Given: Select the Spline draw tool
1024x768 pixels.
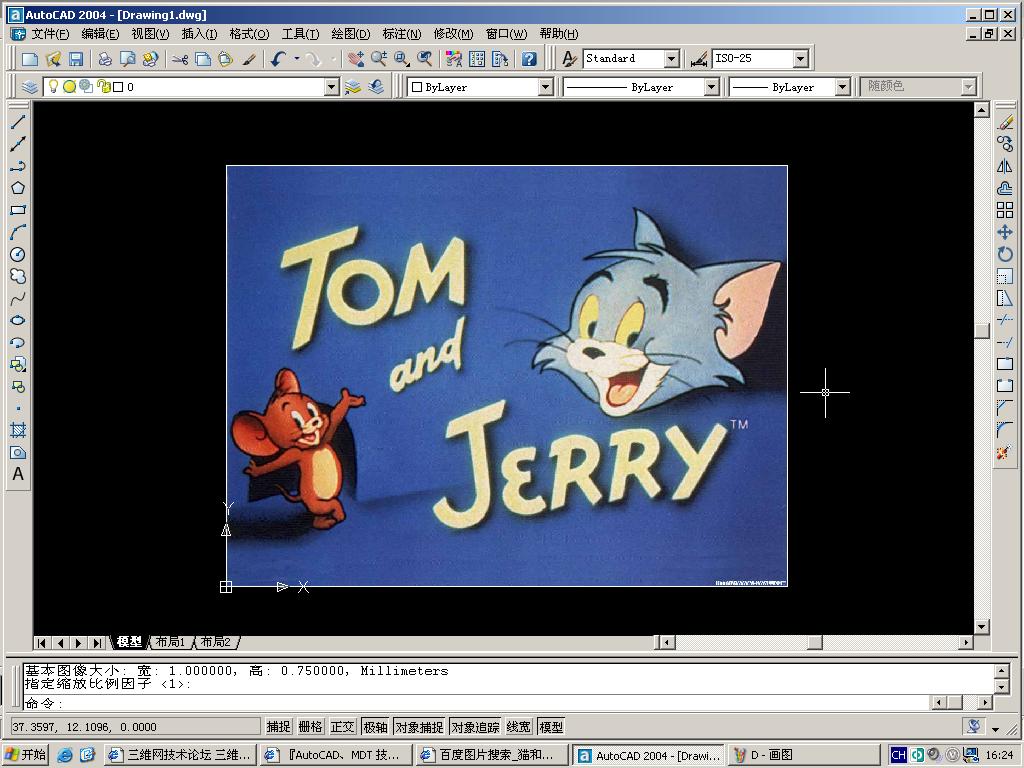Looking at the screenshot, I should click(x=18, y=298).
